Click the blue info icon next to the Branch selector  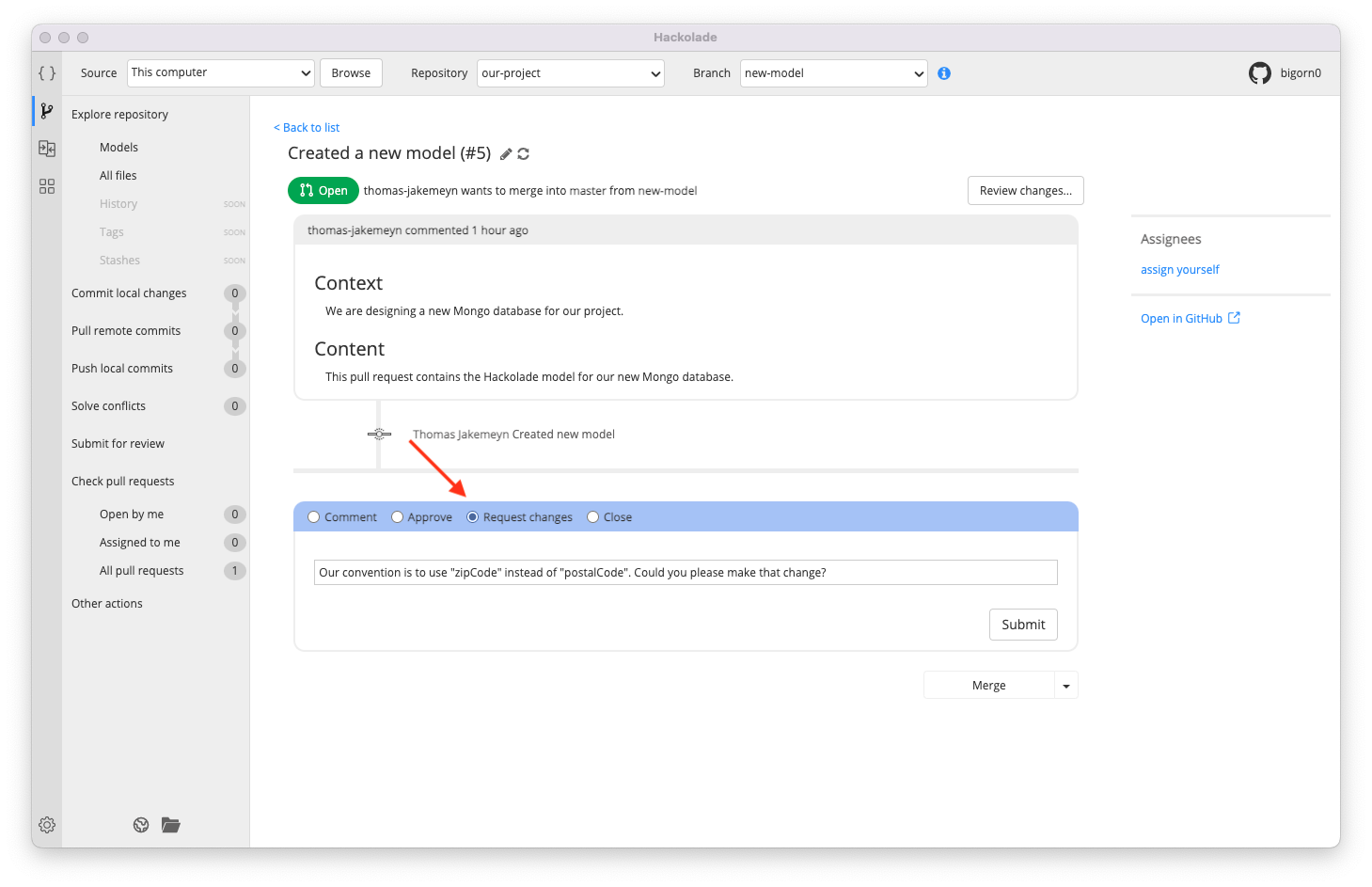click(944, 72)
